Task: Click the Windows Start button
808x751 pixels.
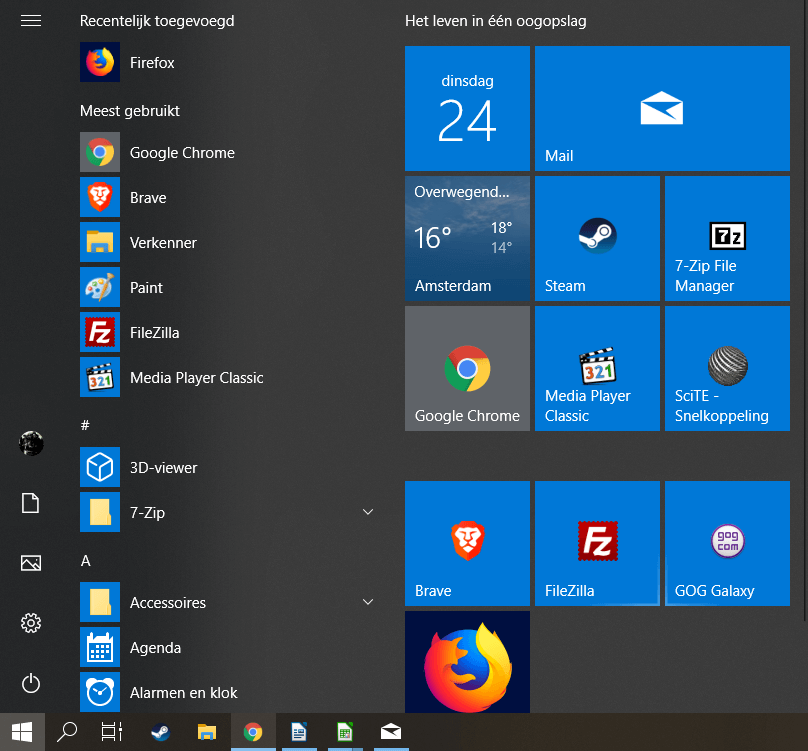Action: click(22, 732)
